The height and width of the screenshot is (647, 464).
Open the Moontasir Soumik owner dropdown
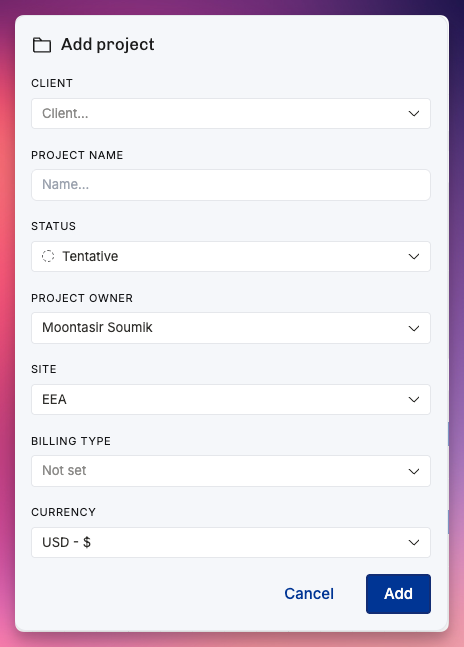click(231, 328)
